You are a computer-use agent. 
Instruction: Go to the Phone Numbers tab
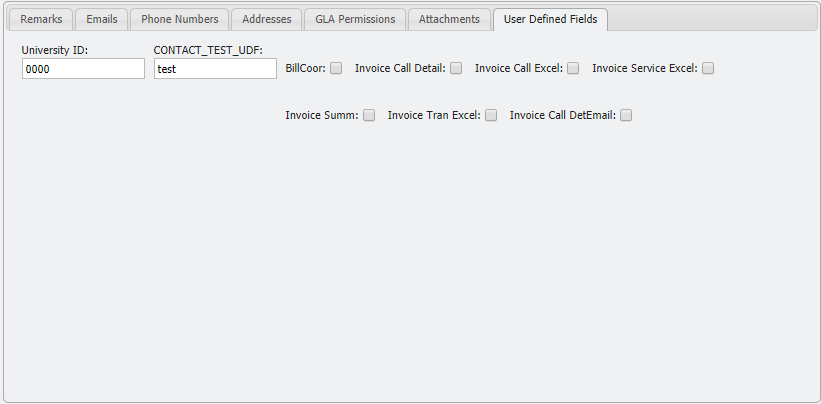(179, 19)
